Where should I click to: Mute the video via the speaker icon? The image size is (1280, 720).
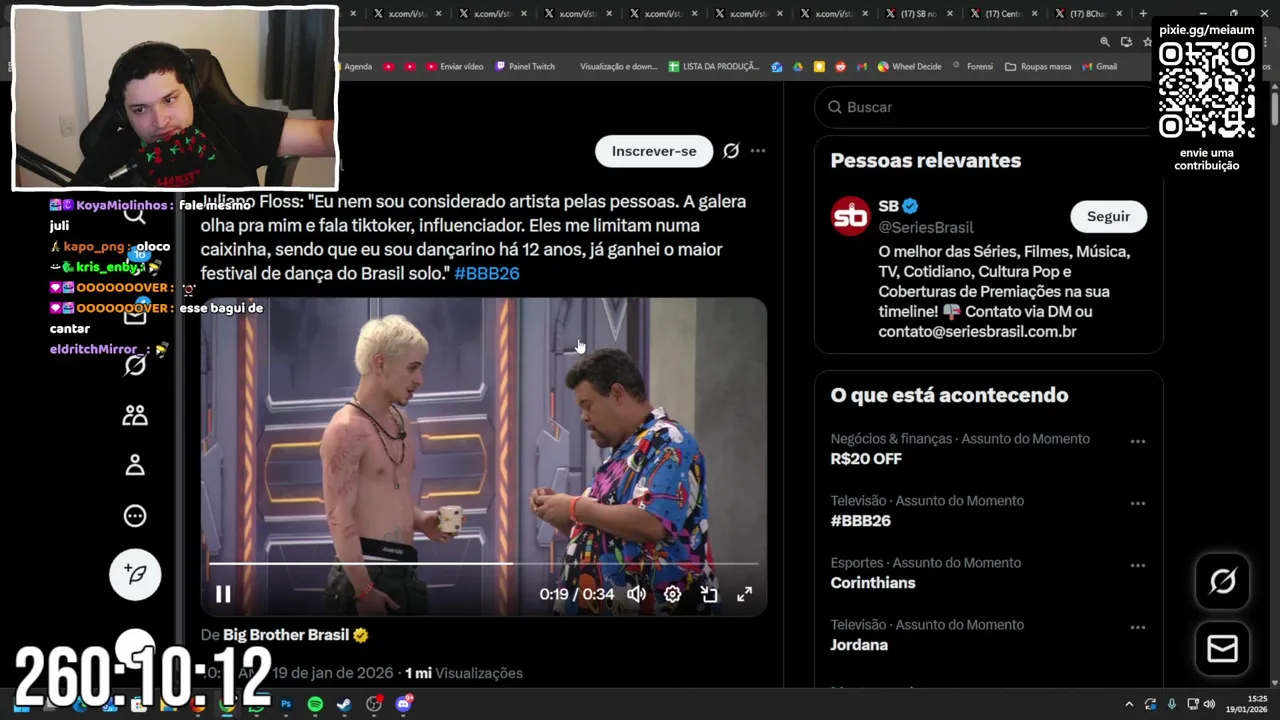click(636, 594)
